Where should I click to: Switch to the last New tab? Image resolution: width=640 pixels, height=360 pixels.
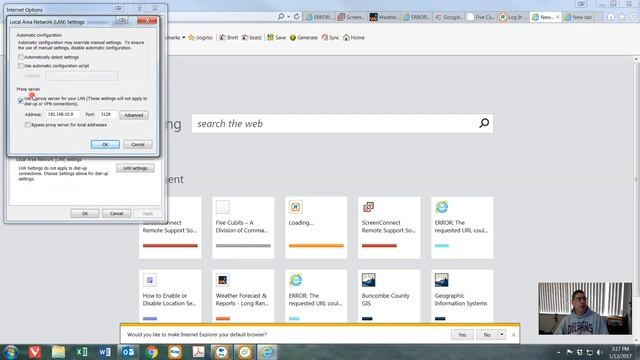click(x=578, y=17)
